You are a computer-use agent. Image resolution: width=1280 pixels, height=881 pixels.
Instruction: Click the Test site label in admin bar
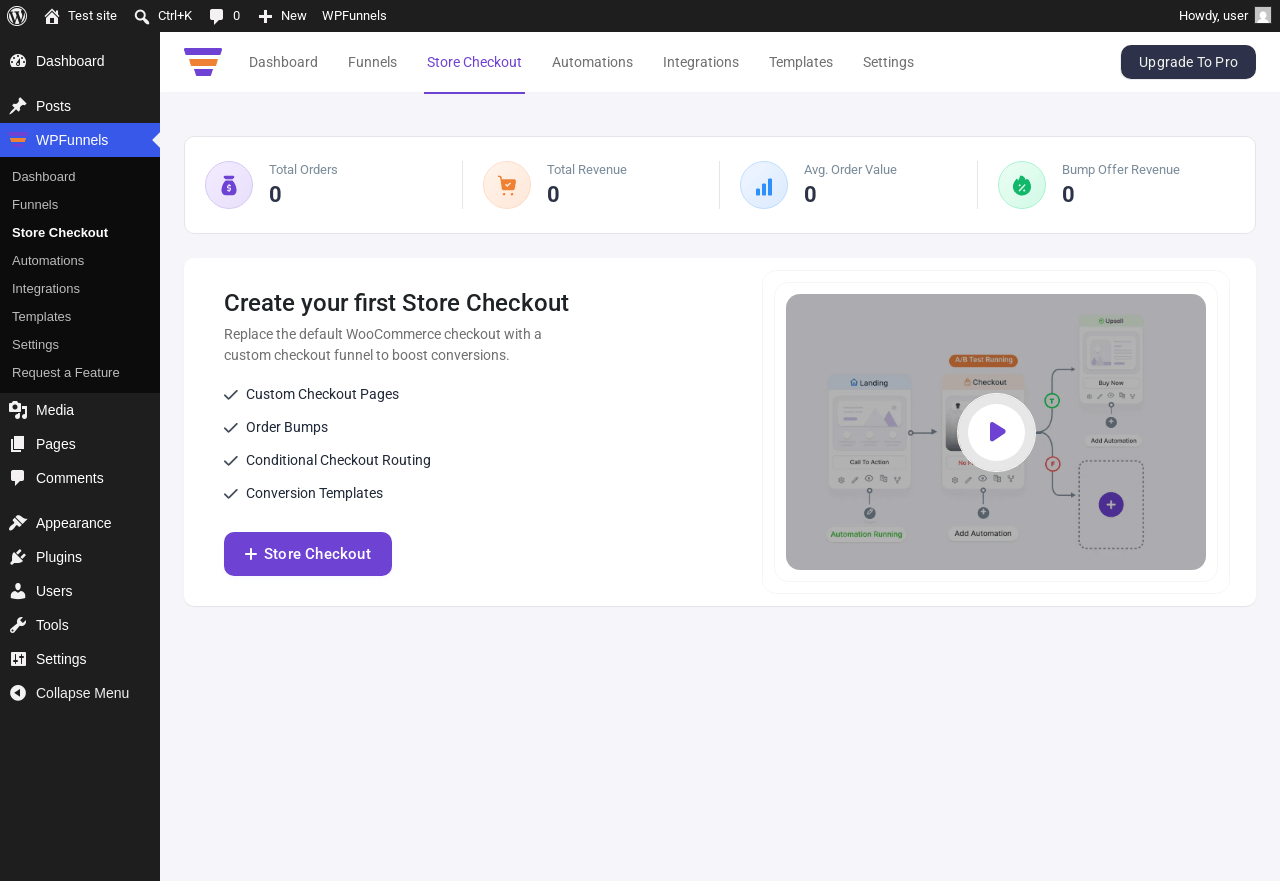point(92,16)
